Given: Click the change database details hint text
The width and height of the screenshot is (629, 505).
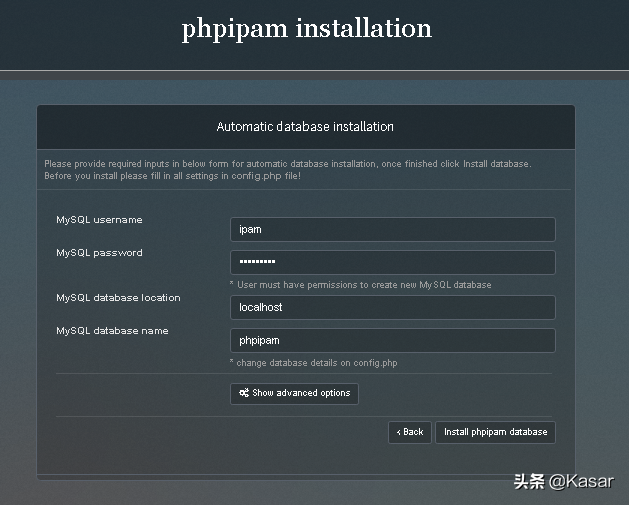Looking at the screenshot, I should (x=313, y=363).
